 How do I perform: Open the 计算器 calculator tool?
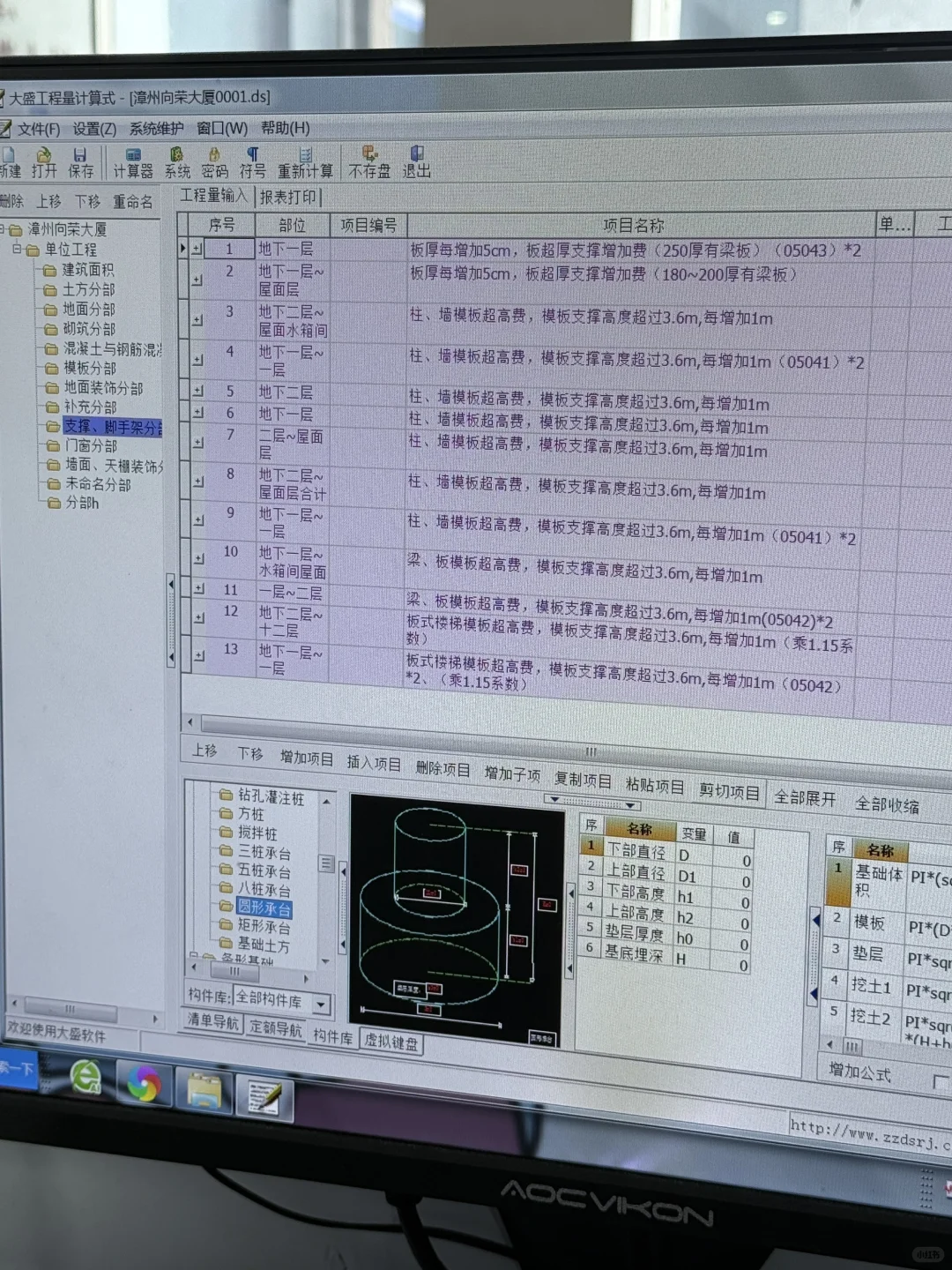pos(133,163)
